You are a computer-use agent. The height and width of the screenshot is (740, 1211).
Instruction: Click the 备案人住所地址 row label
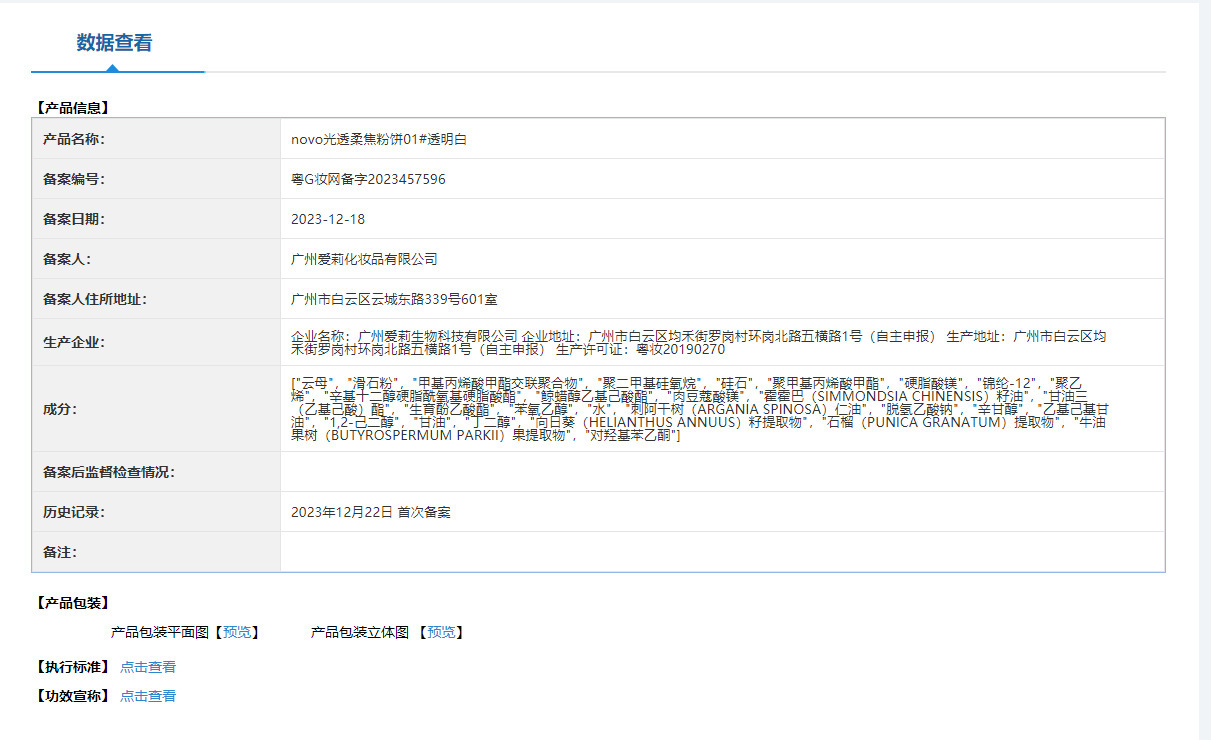[95, 299]
